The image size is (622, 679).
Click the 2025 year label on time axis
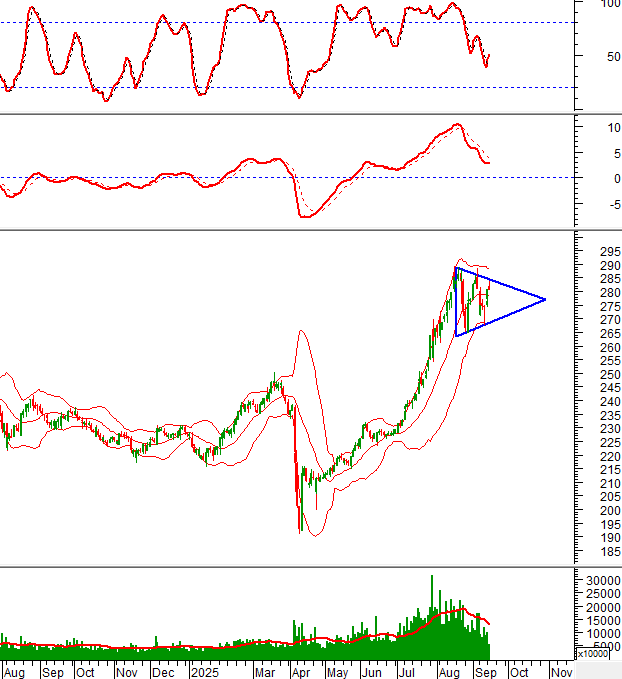[205, 673]
